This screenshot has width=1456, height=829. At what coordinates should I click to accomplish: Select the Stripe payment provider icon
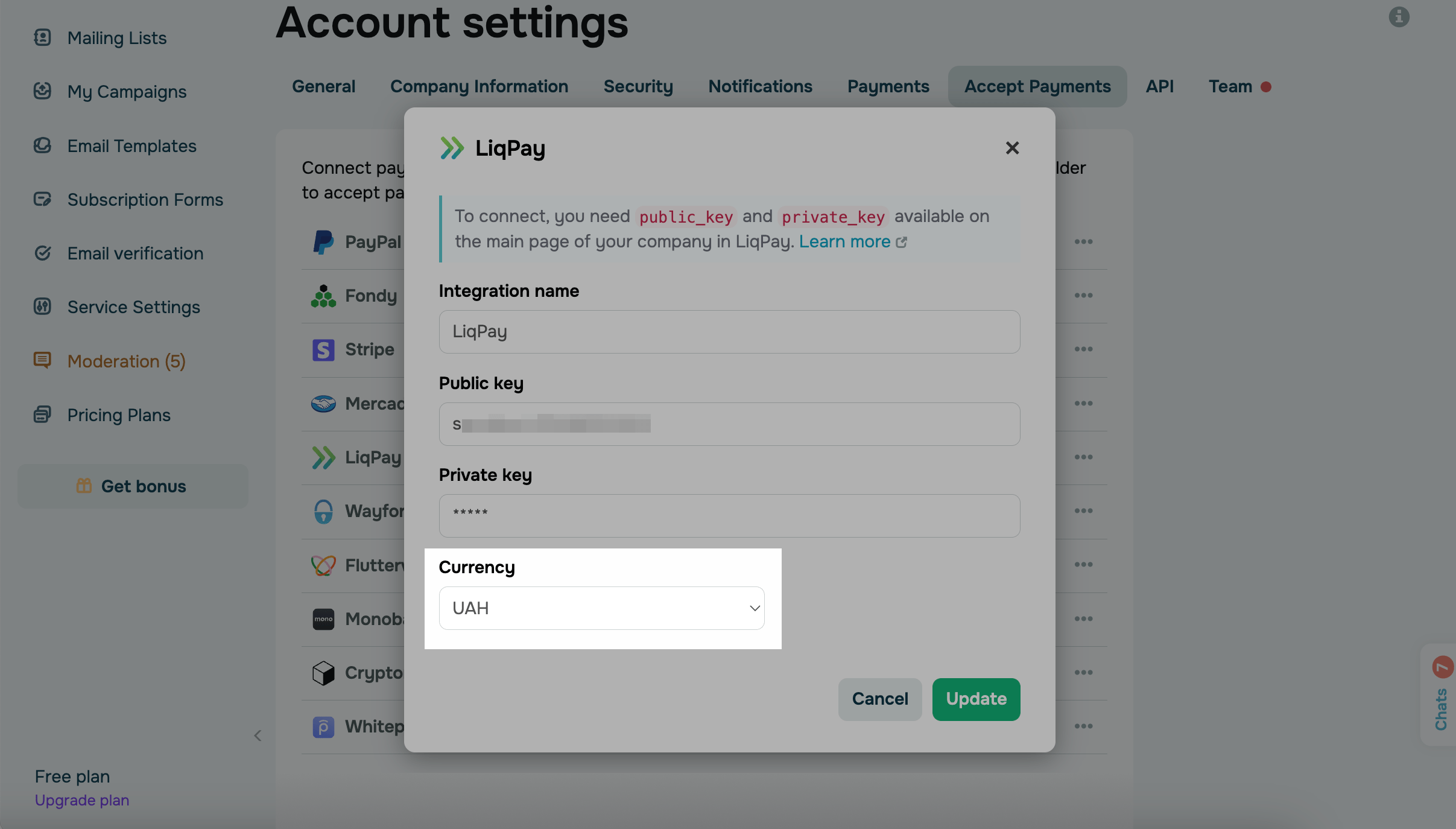pos(323,349)
